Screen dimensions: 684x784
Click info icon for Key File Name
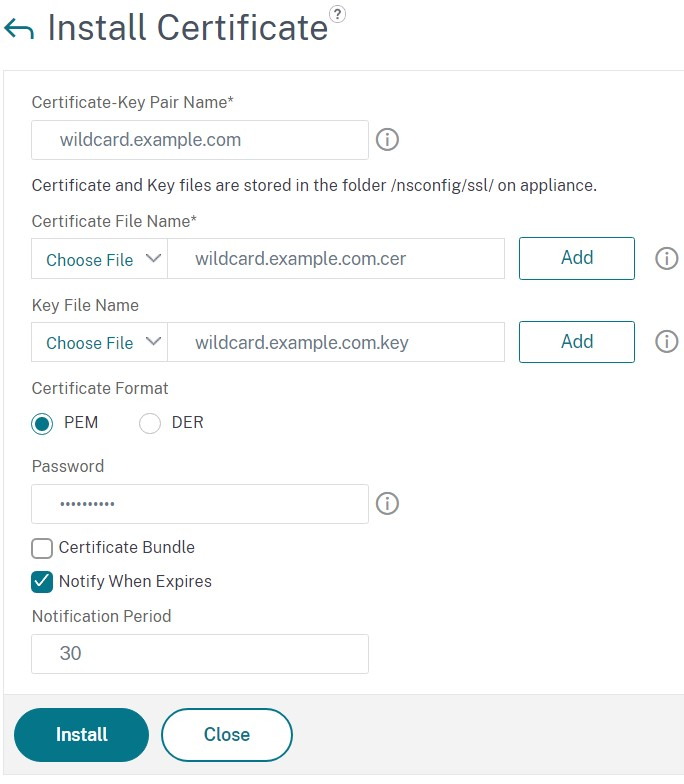click(666, 342)
